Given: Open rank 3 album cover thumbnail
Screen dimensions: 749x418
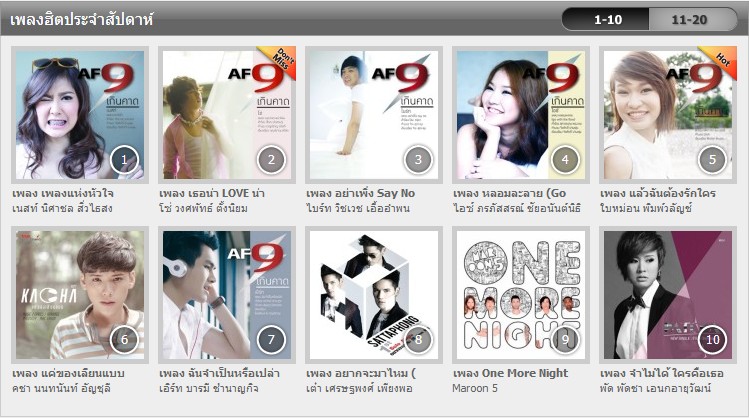Looking at the screenshot, I should pos(374,115).
